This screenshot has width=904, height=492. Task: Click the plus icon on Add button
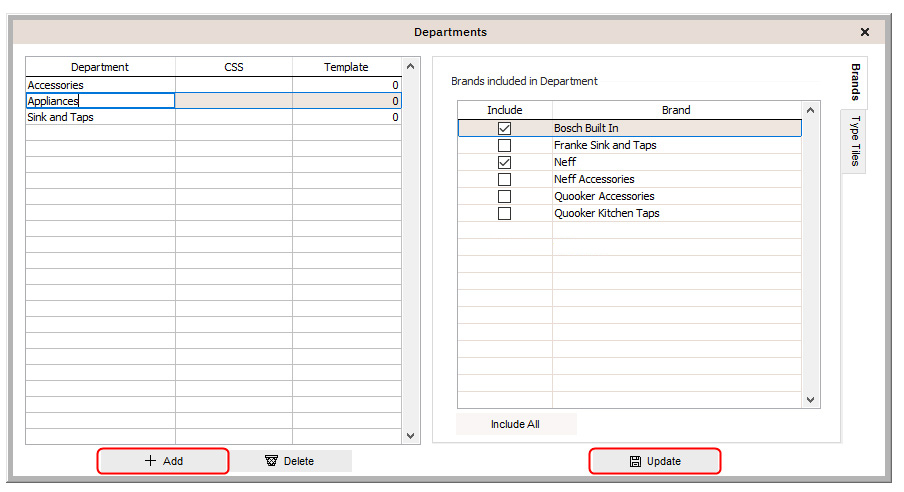coord(150,460)
